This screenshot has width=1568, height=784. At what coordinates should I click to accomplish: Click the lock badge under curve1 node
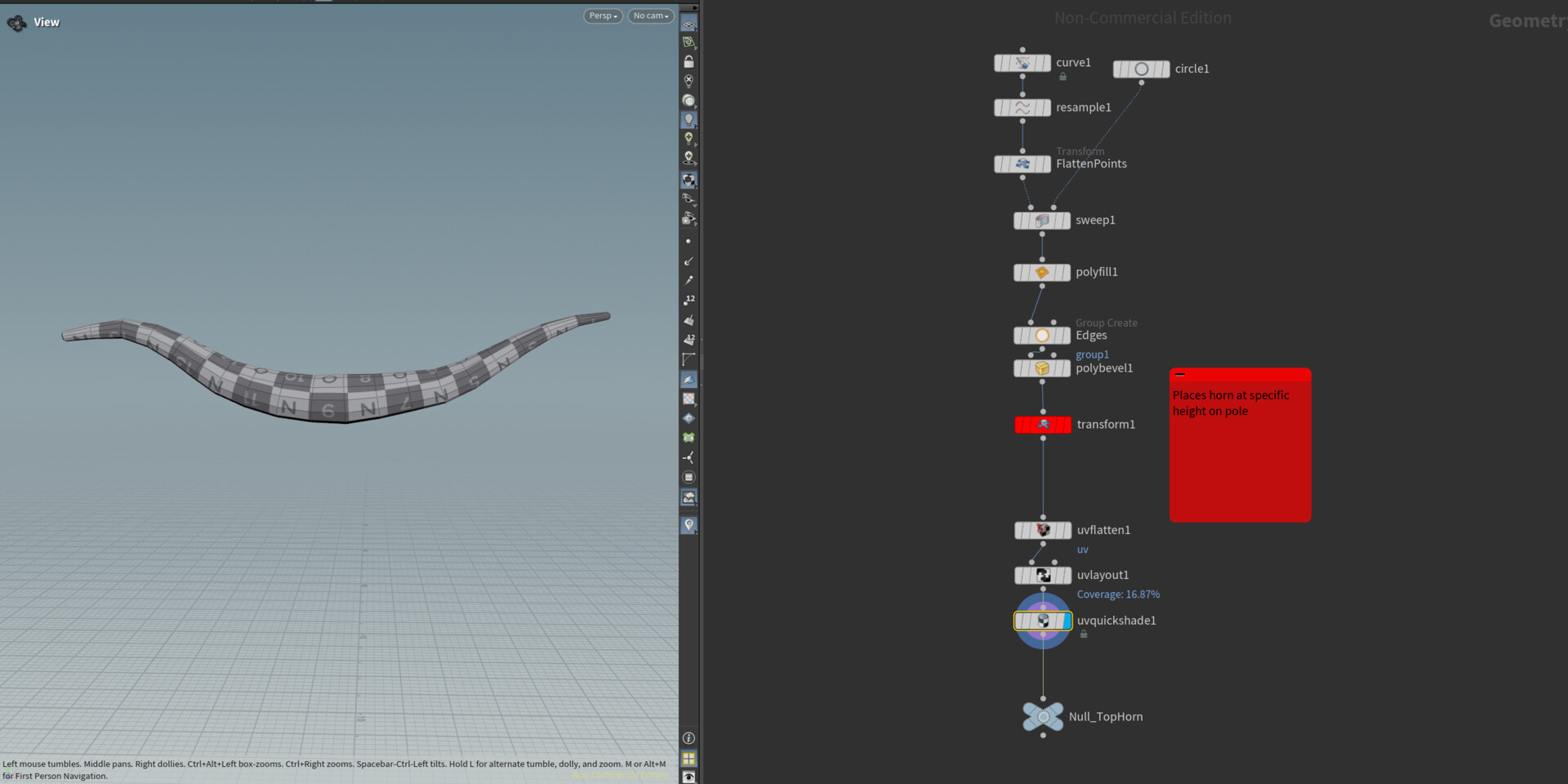pos(1062,75)
